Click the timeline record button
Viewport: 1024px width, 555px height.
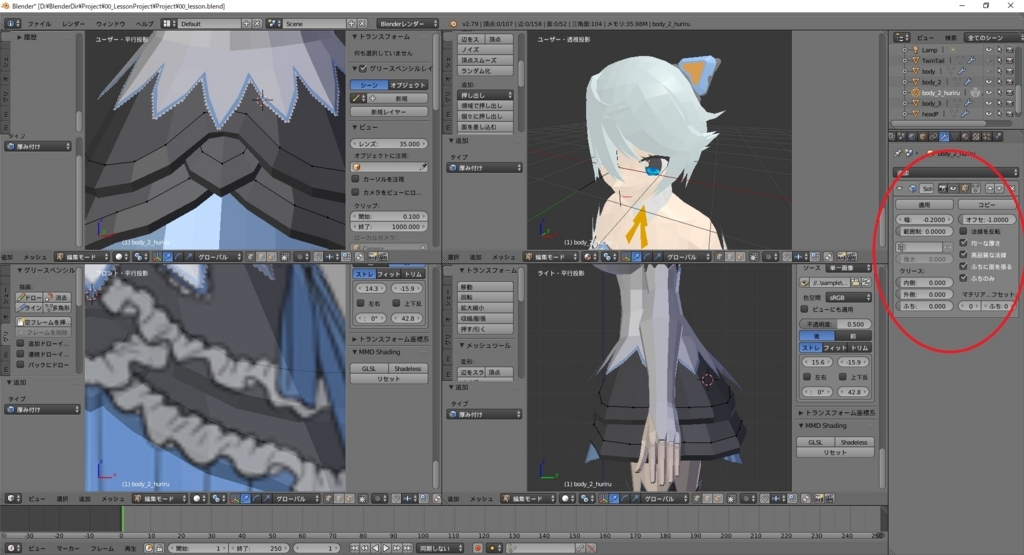pos(477,548)
